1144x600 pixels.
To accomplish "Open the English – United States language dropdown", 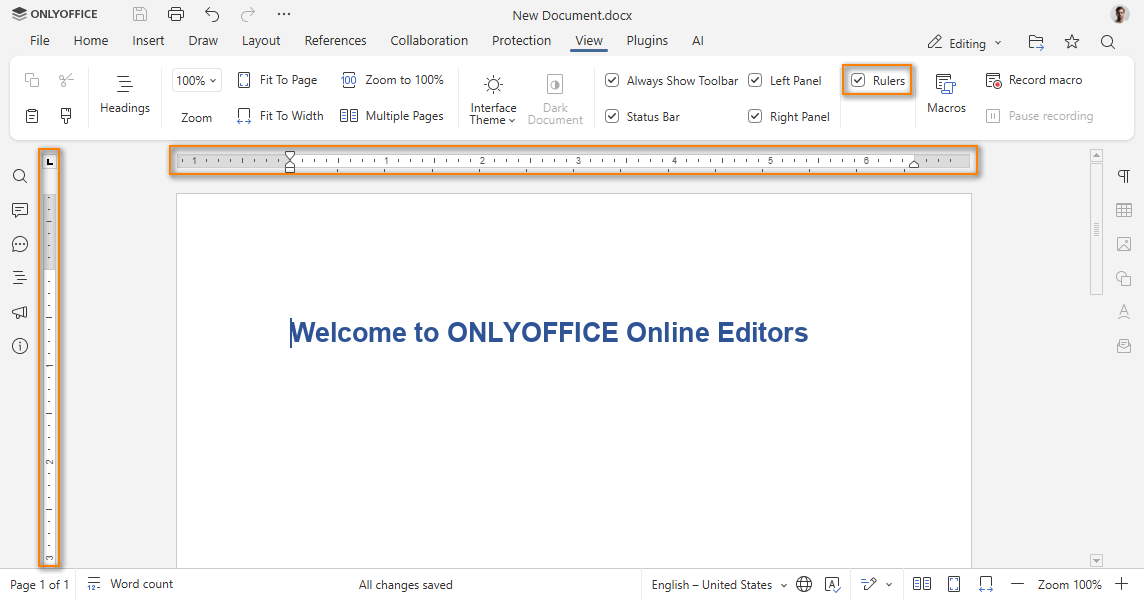I will point(719,585).
